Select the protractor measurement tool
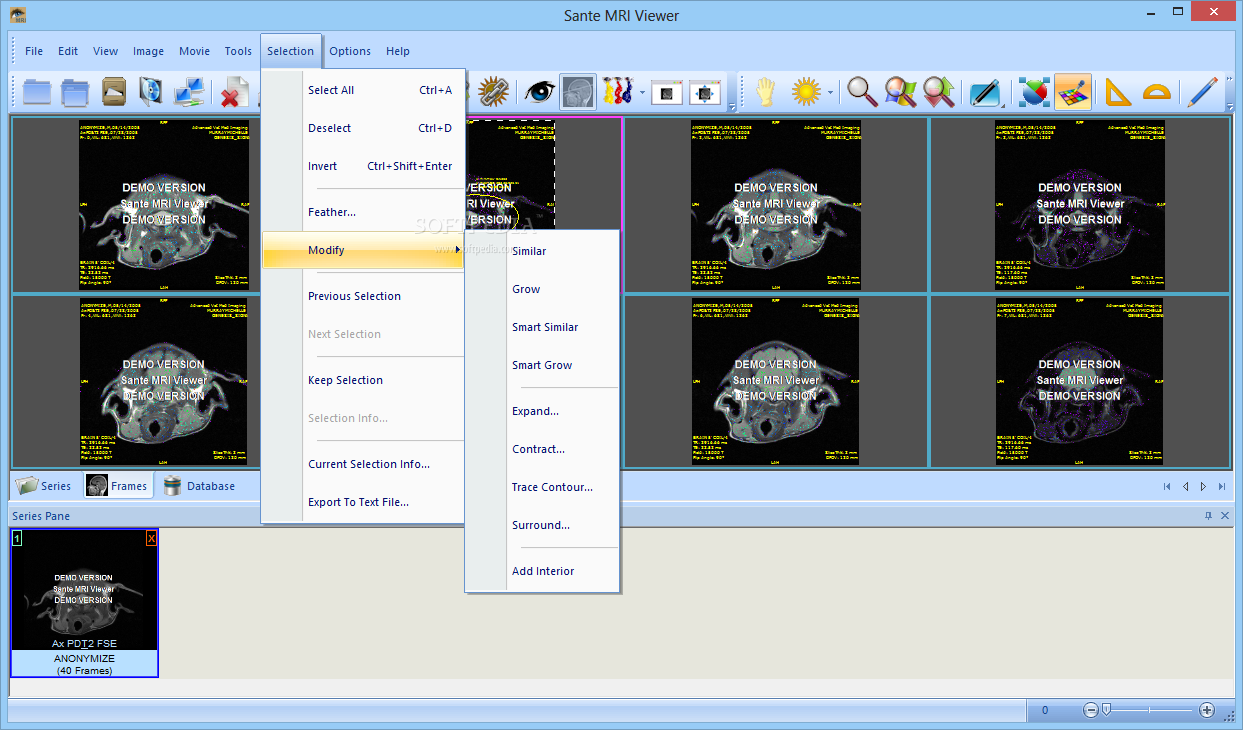The width and height of the screenshot is (1243, 730). pos(1156,92)
